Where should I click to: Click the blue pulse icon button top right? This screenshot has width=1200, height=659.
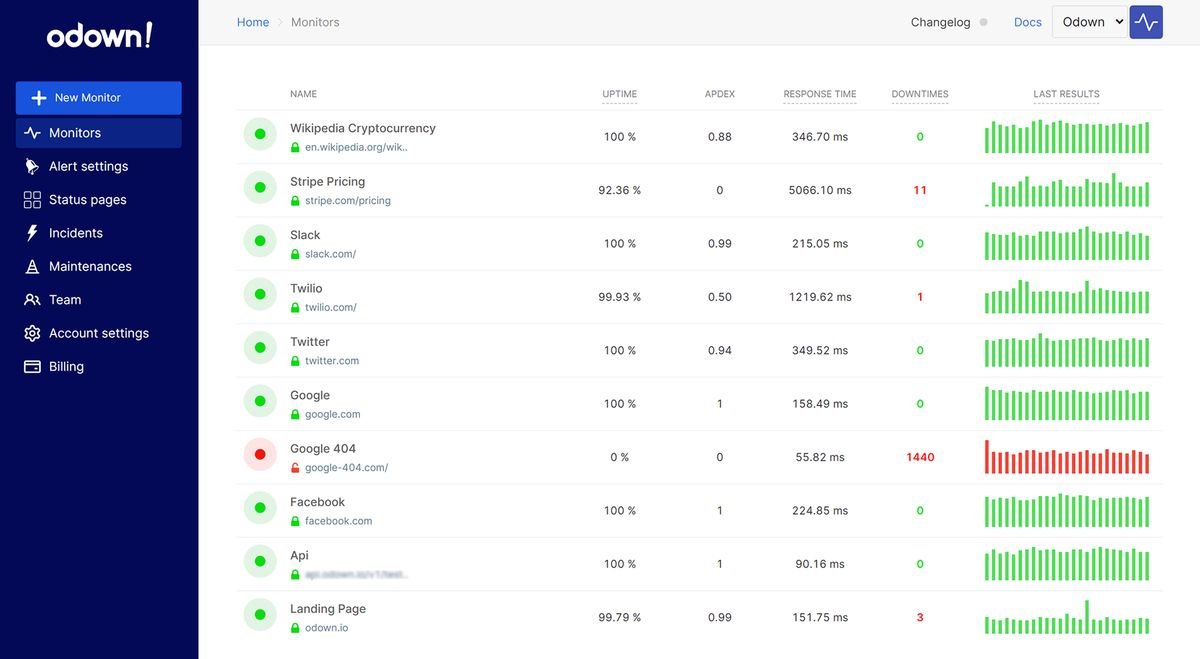1146,22
